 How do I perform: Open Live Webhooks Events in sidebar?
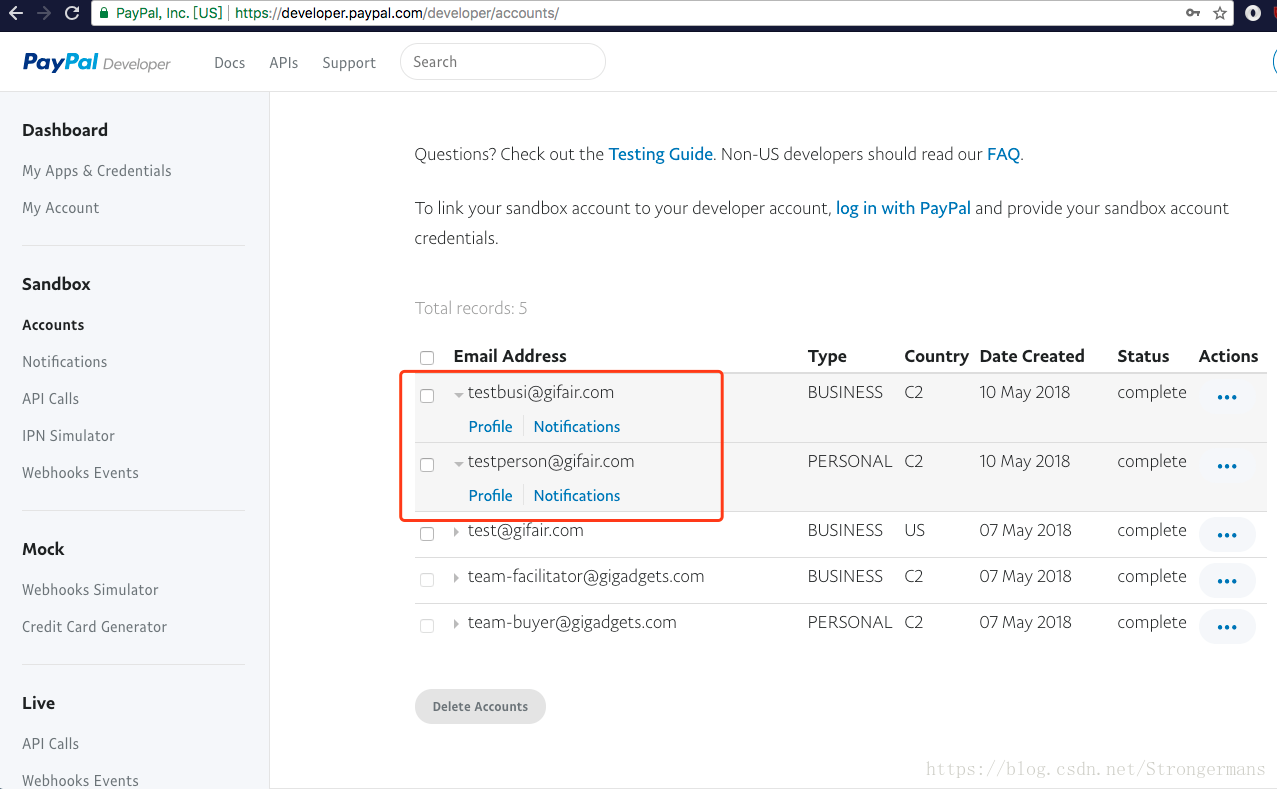80,780
